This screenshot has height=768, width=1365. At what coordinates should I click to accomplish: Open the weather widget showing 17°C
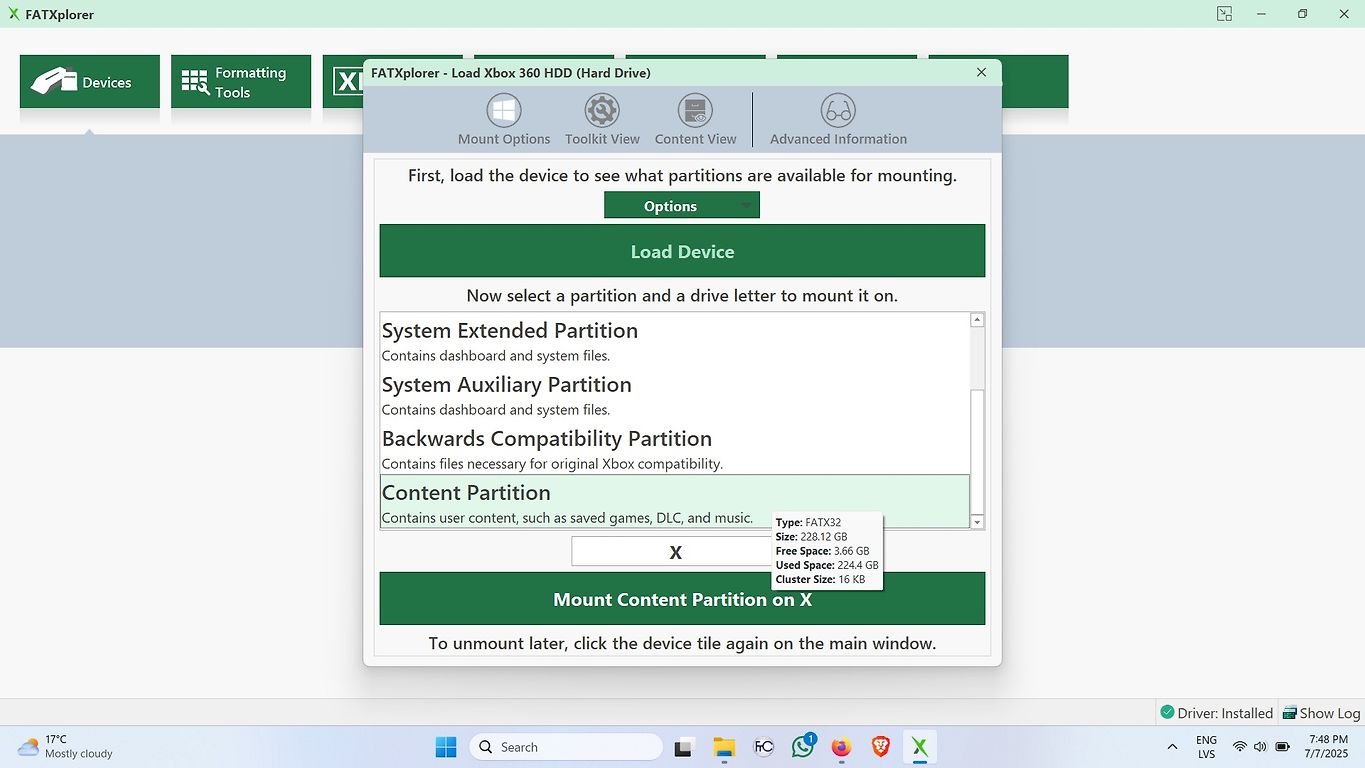(x=66, y=747)
